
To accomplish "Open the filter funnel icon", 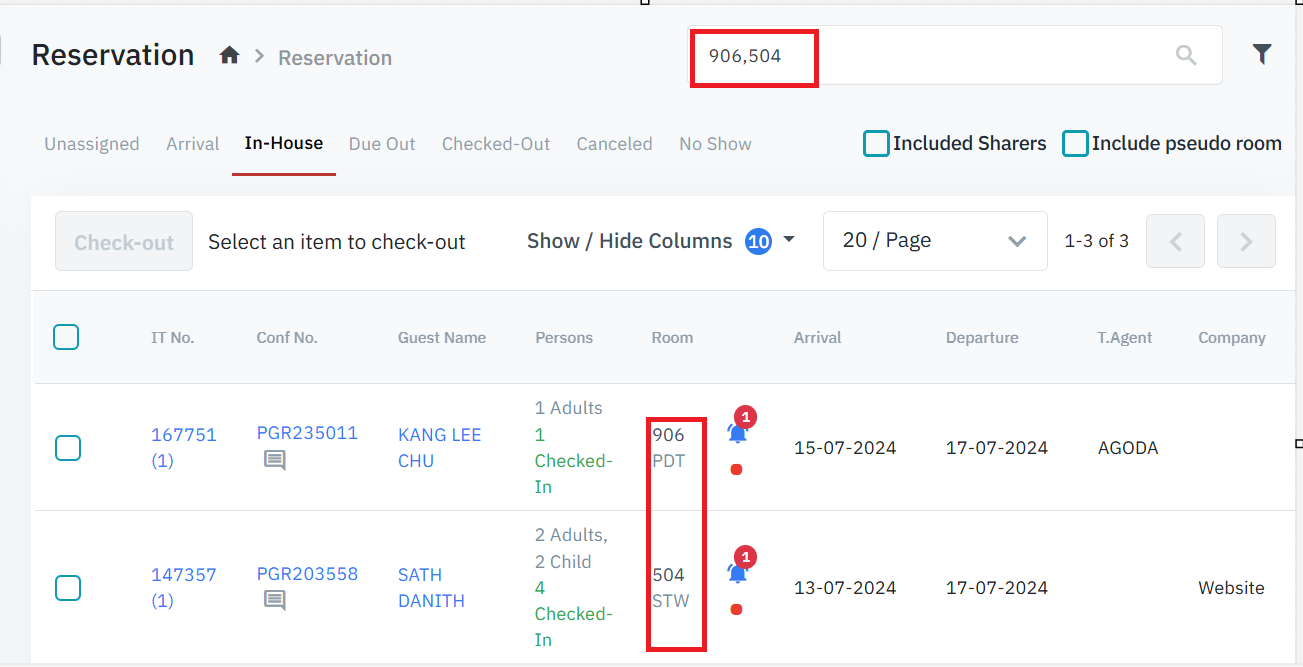I will pyautogui.click(x=1262, y=55).
